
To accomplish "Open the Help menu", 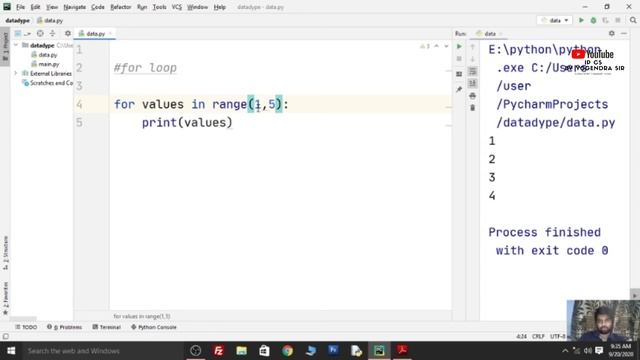I will (x=220, y=7).
